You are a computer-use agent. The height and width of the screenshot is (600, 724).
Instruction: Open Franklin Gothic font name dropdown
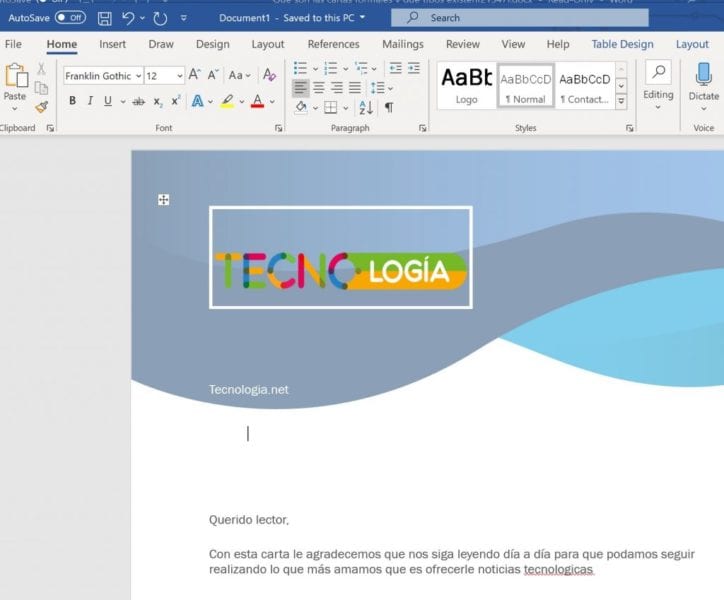pyautogui.click(x=138, y=76)
